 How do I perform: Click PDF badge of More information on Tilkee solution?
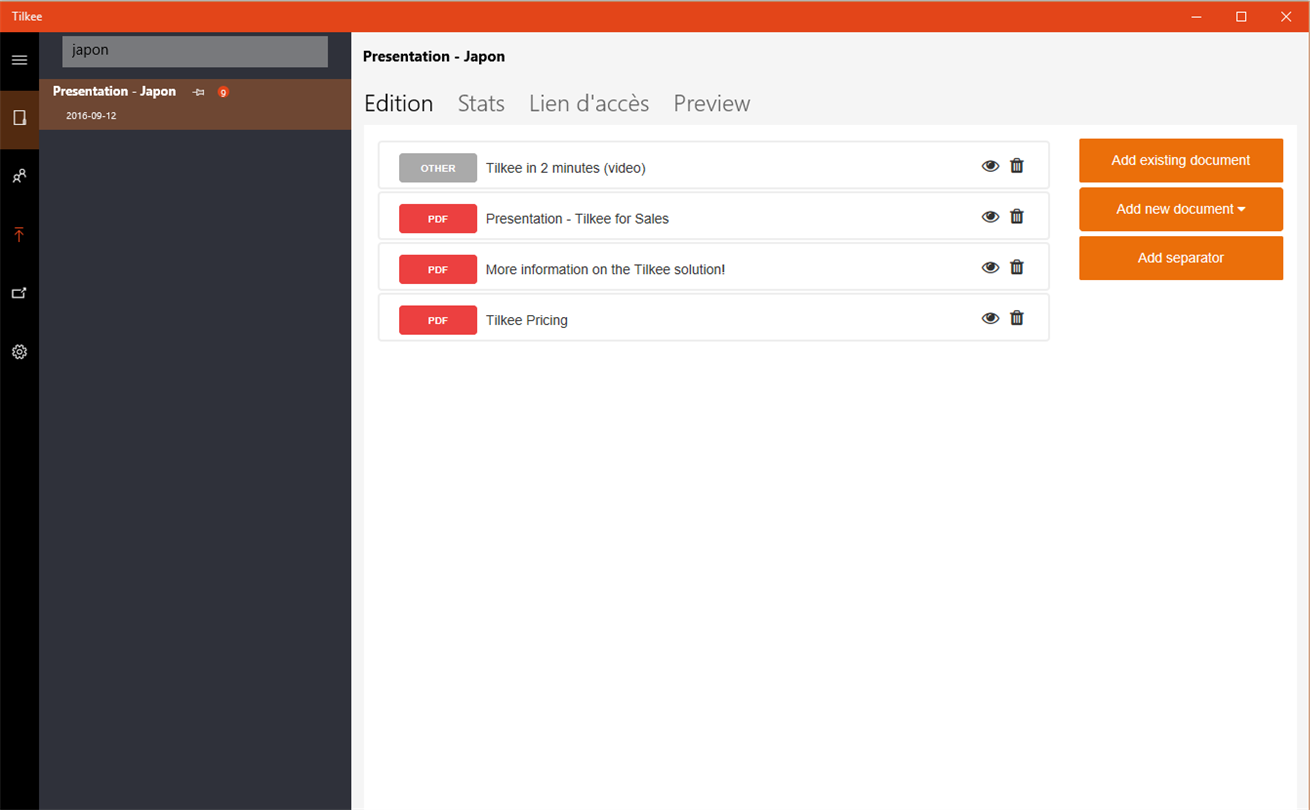click(438, 269)
